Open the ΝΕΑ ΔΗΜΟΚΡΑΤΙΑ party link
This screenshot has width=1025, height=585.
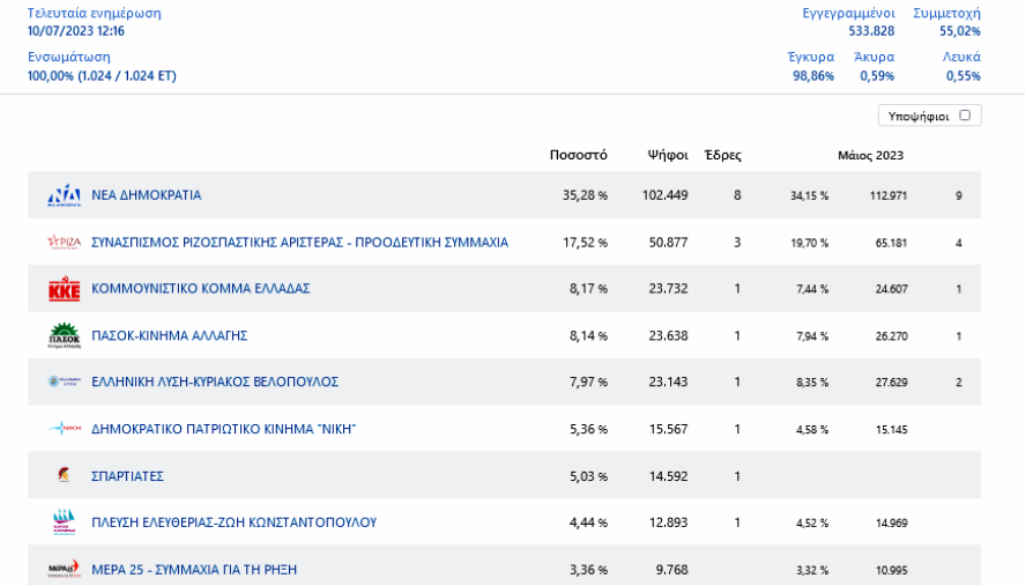146,196
